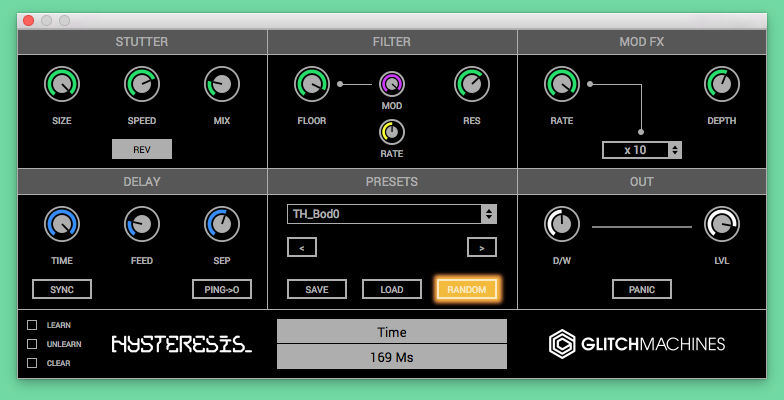Click the PRESETS section header
The width and height of the screenshot is (784, 400).
[x=392, y=182]
